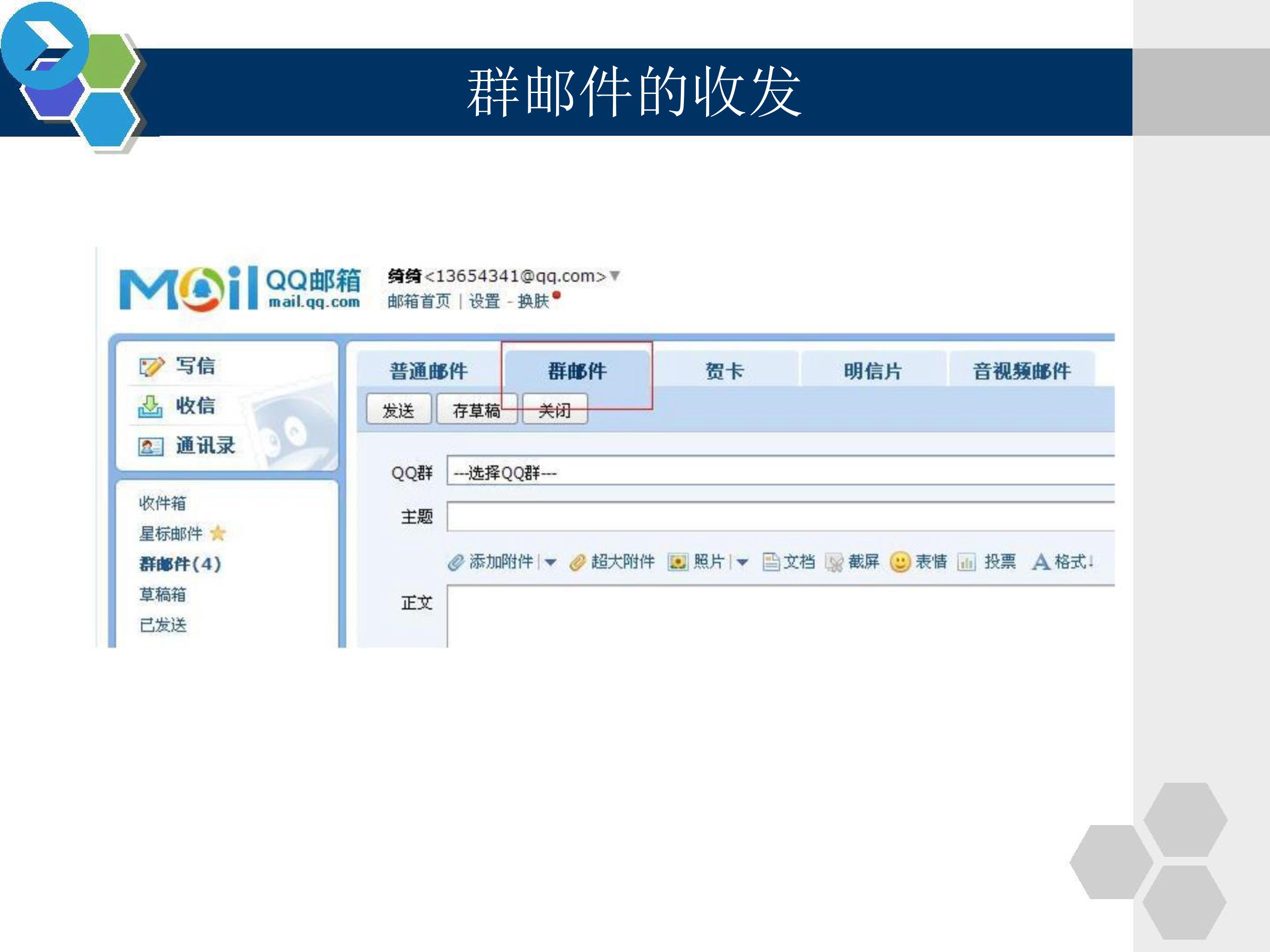Switch to the 音视频邮件 tab

point(1021,371)
